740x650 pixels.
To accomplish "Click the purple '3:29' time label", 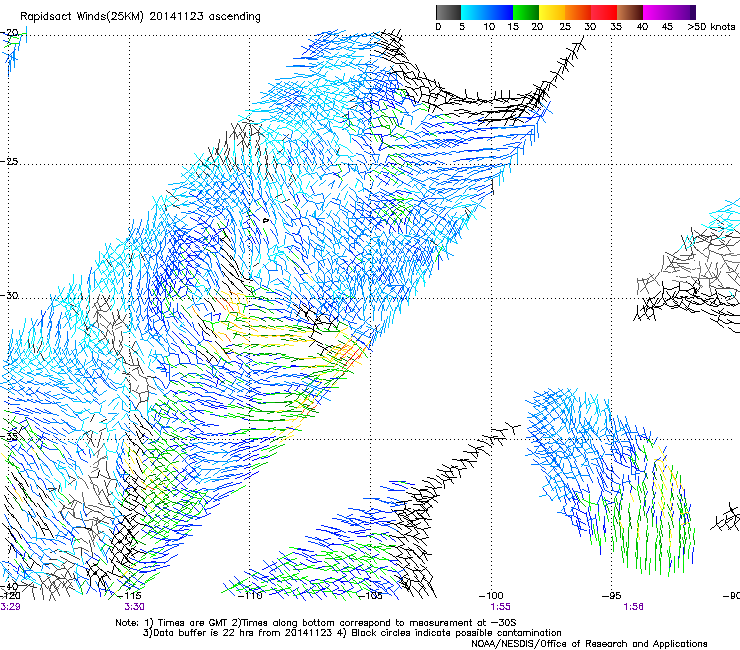I will (x=10, y=607).
